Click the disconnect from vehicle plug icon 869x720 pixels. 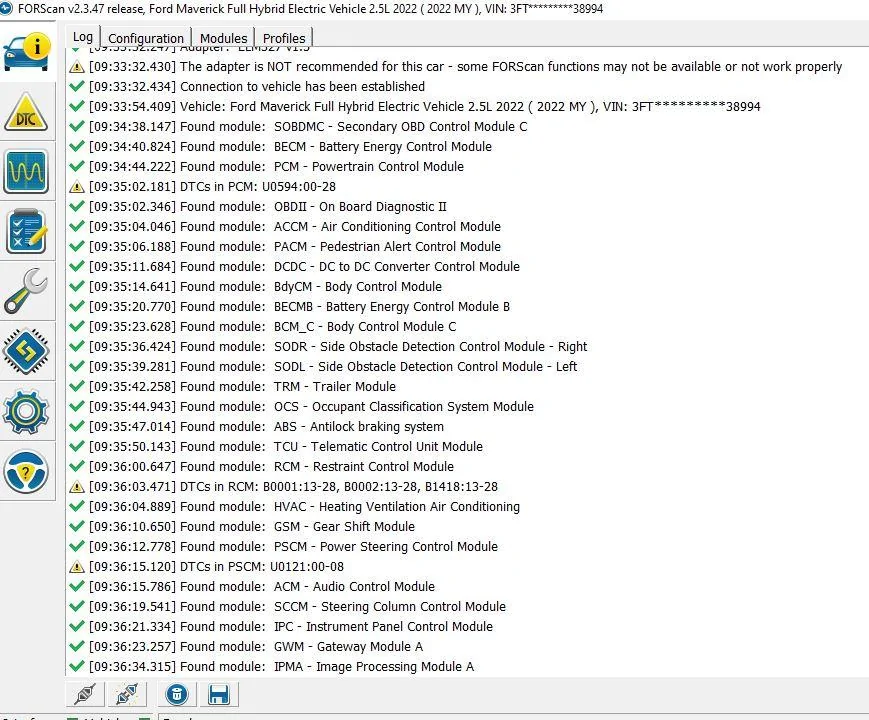coord(127,694)
